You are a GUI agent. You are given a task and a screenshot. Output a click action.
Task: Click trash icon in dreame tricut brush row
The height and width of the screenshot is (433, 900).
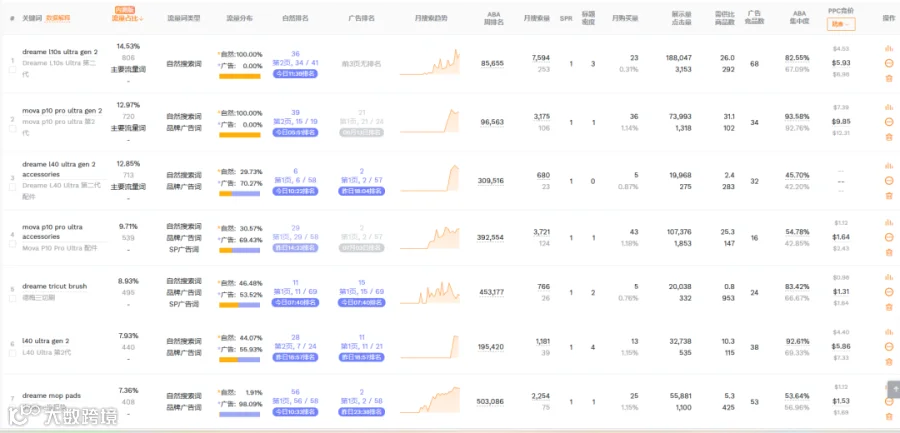point(889,307)
